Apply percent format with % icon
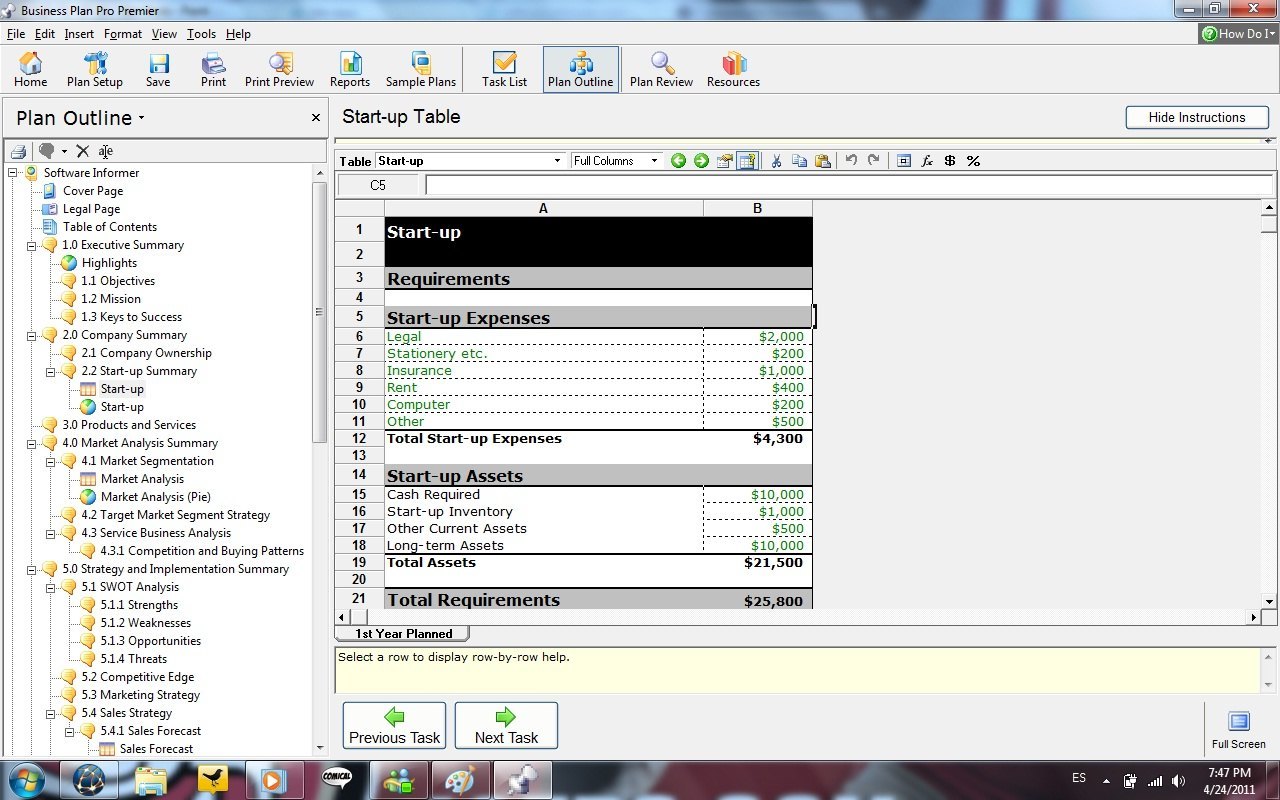1280x800 pixels. point(973,161)
